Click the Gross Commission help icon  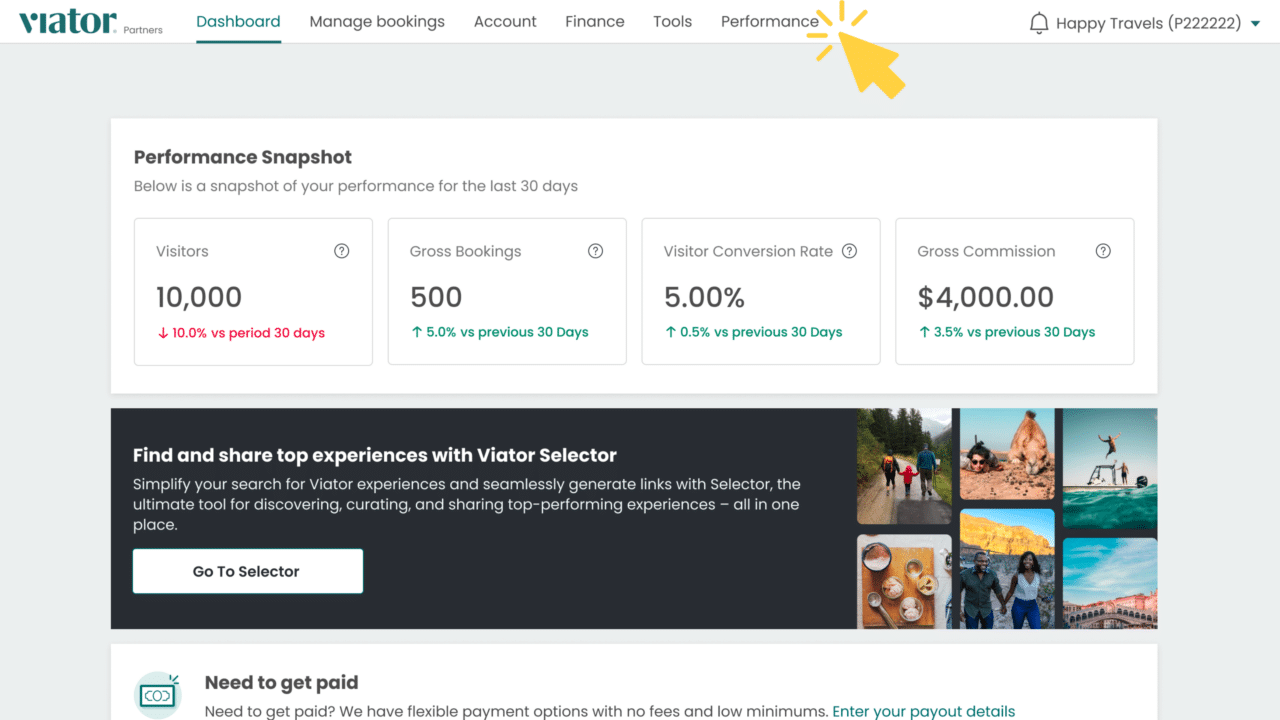tap(1103, 251)
